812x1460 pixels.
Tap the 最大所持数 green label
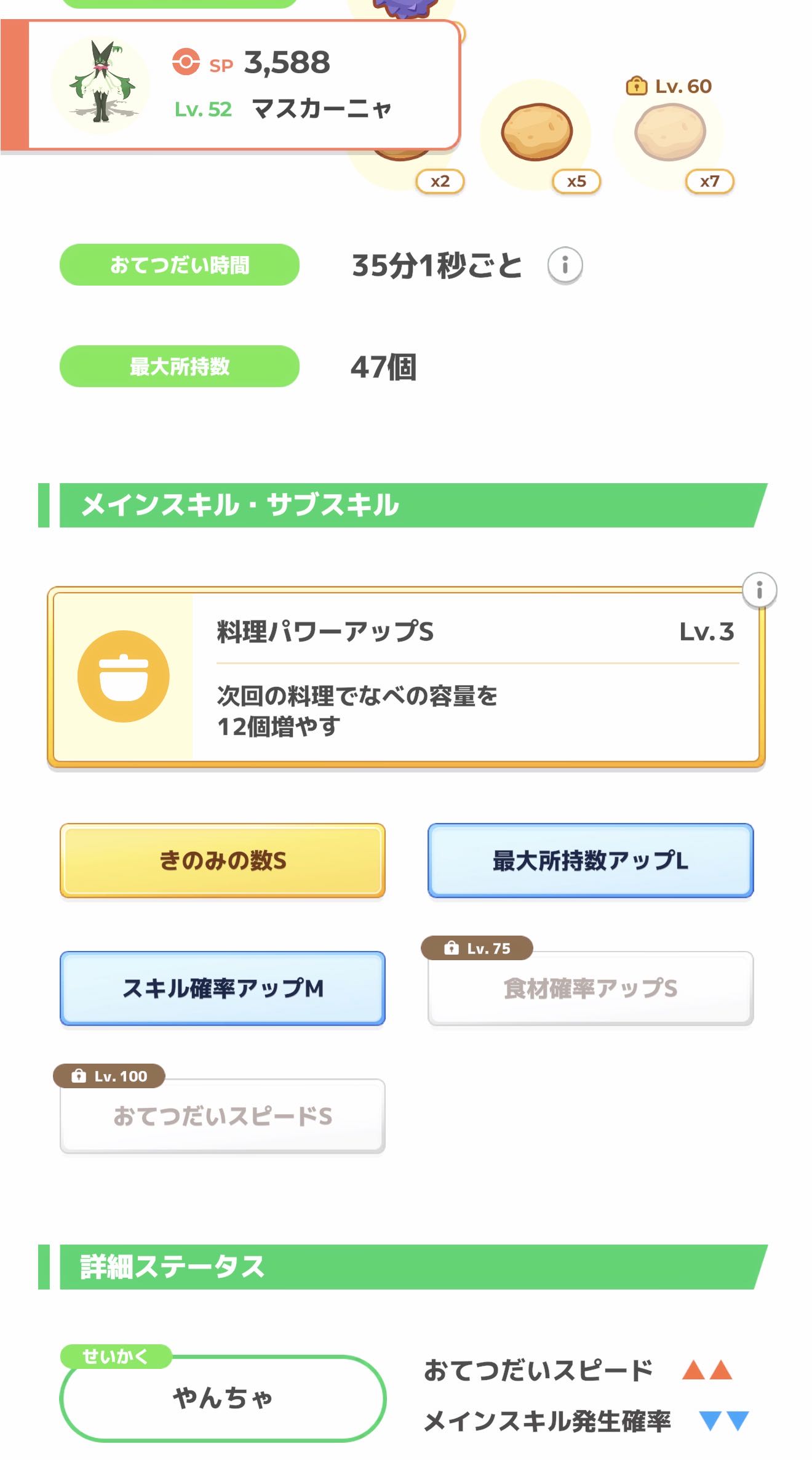(x=180, y=367)
